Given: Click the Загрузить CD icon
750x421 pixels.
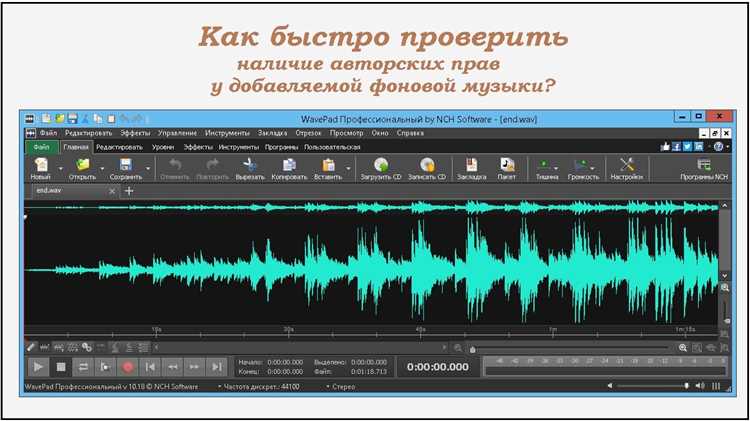Looking at the screenshot, I should [x=381, y=165].
